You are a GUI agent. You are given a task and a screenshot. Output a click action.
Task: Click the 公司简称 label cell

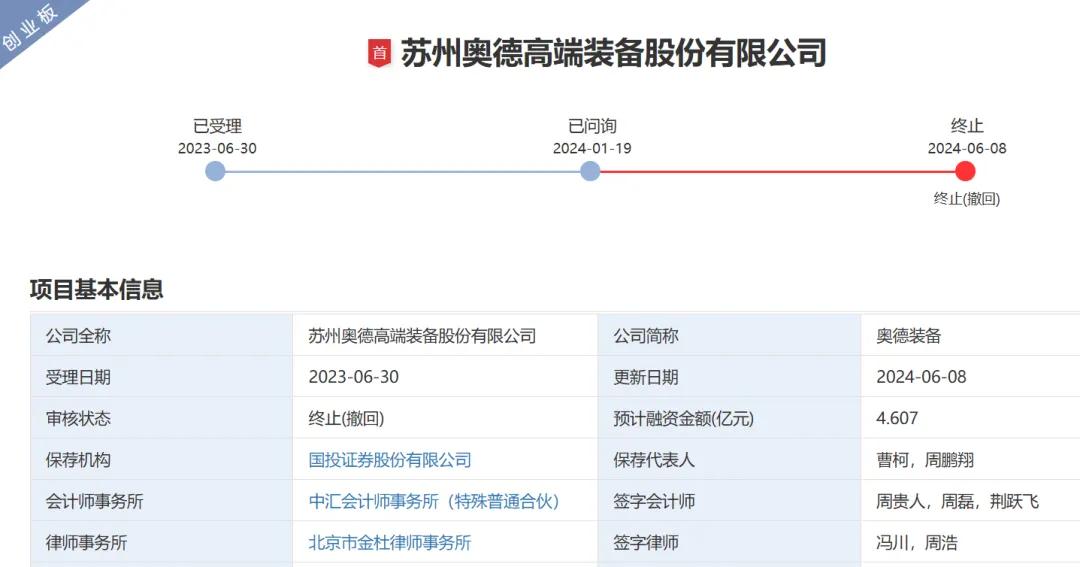tap(729, 336)
